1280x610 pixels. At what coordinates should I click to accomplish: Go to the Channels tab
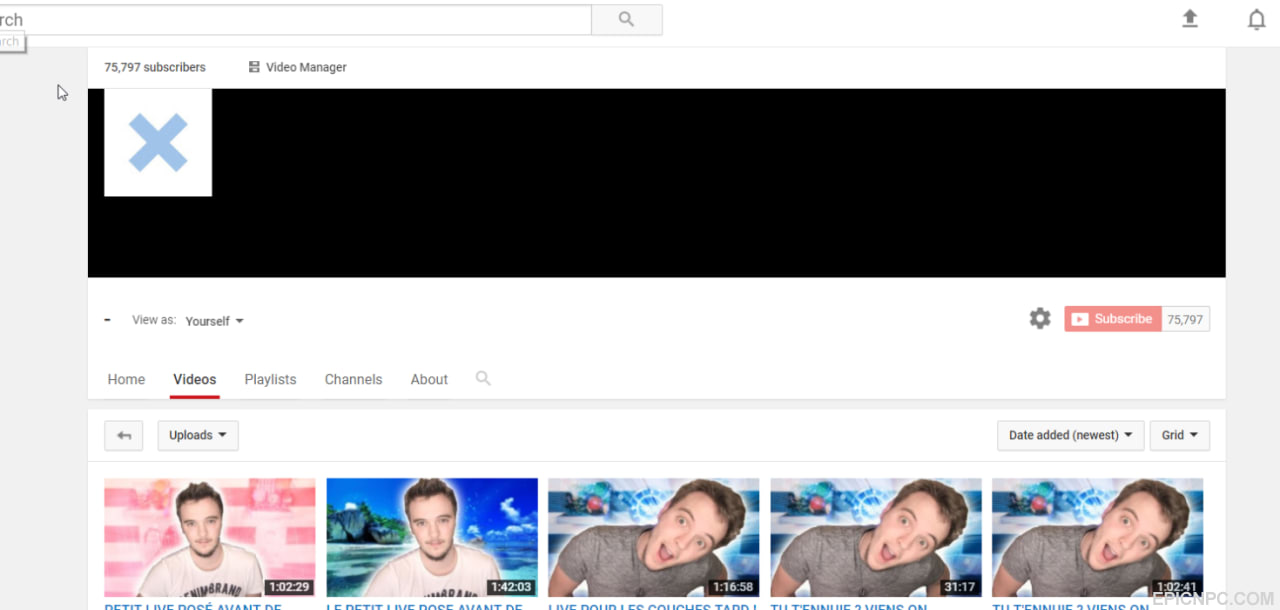click(353, 379)
